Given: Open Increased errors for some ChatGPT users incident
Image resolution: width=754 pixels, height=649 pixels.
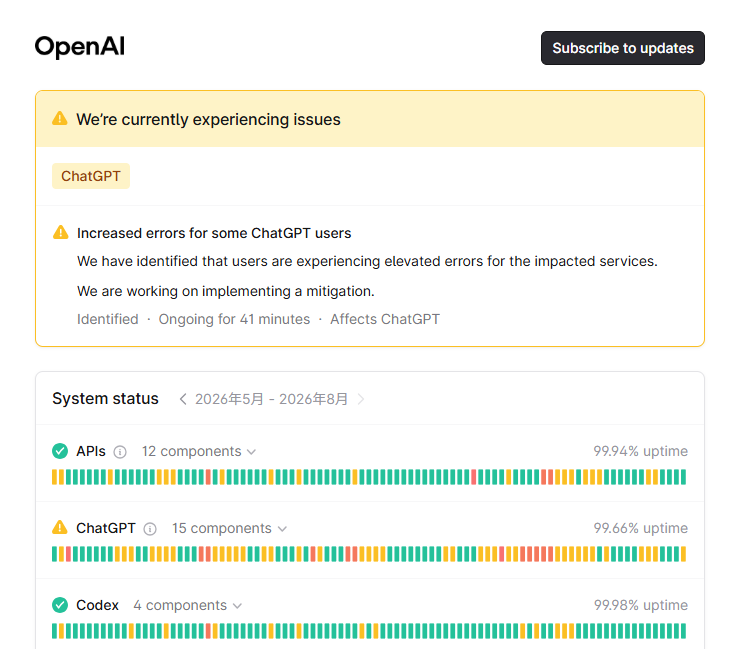Looking at the screenshot, I should click(214, 233).
